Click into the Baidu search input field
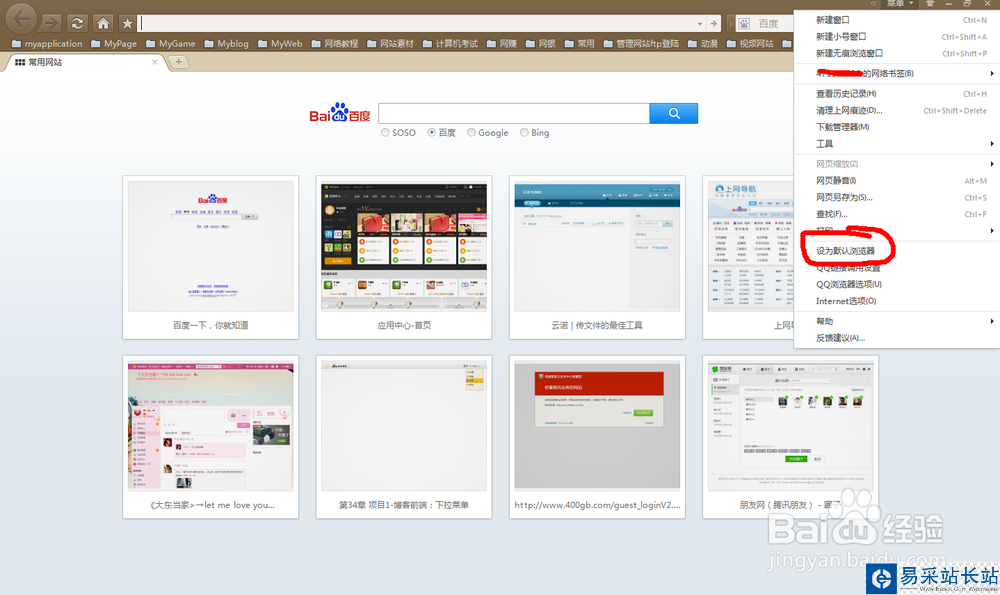Image resolution: width=1000 pixels, height=595 pixels. point(513,114)
